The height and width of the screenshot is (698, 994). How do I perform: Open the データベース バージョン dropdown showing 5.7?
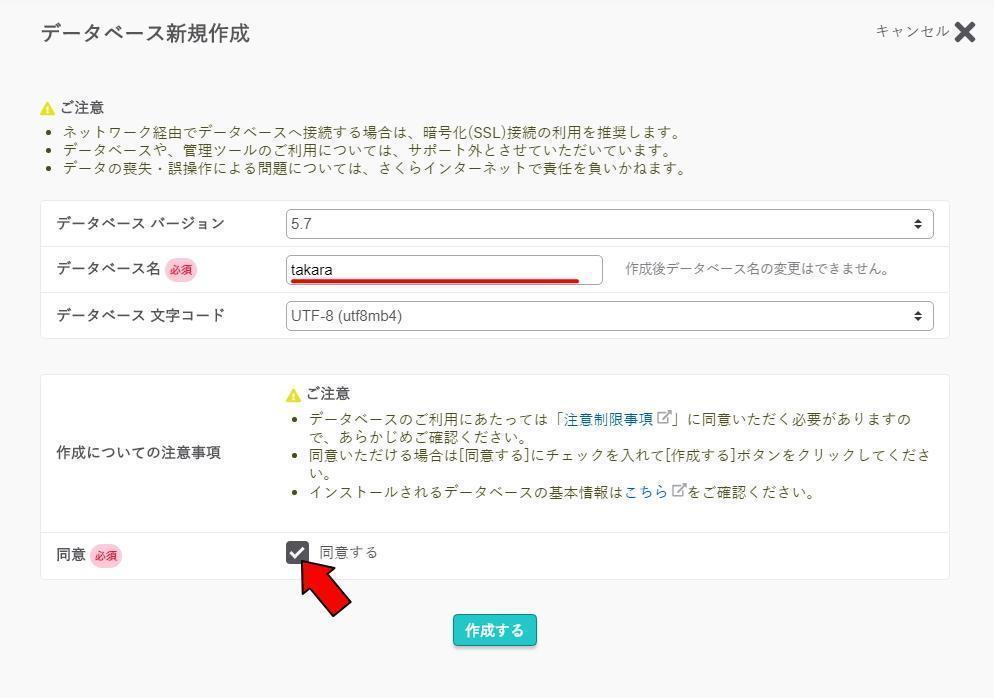[609, 224]
